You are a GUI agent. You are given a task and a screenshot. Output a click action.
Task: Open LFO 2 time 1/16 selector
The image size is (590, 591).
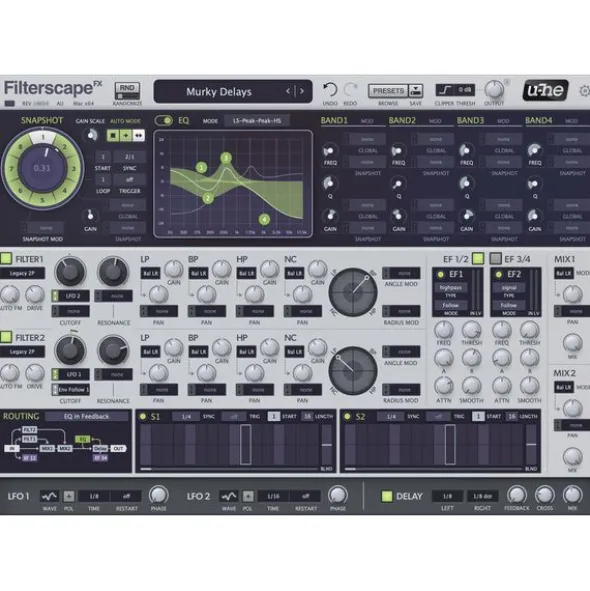pos(273,496)
